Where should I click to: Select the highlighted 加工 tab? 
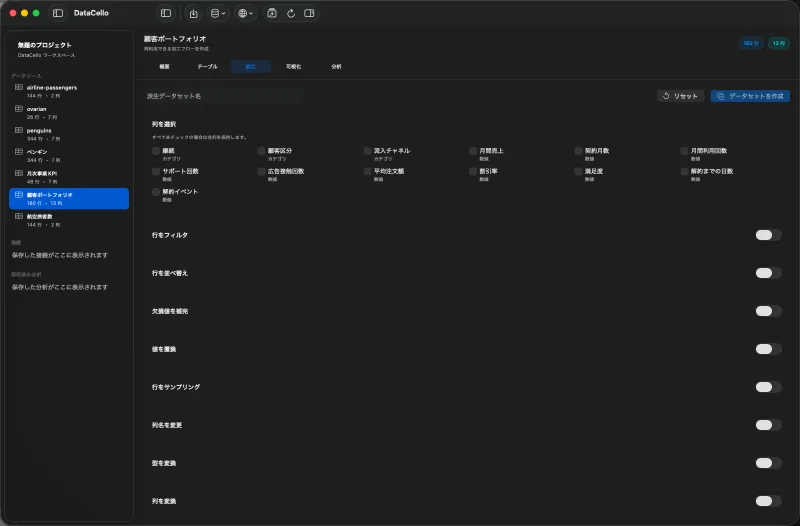pyautogui.click(x=251, y=66)
